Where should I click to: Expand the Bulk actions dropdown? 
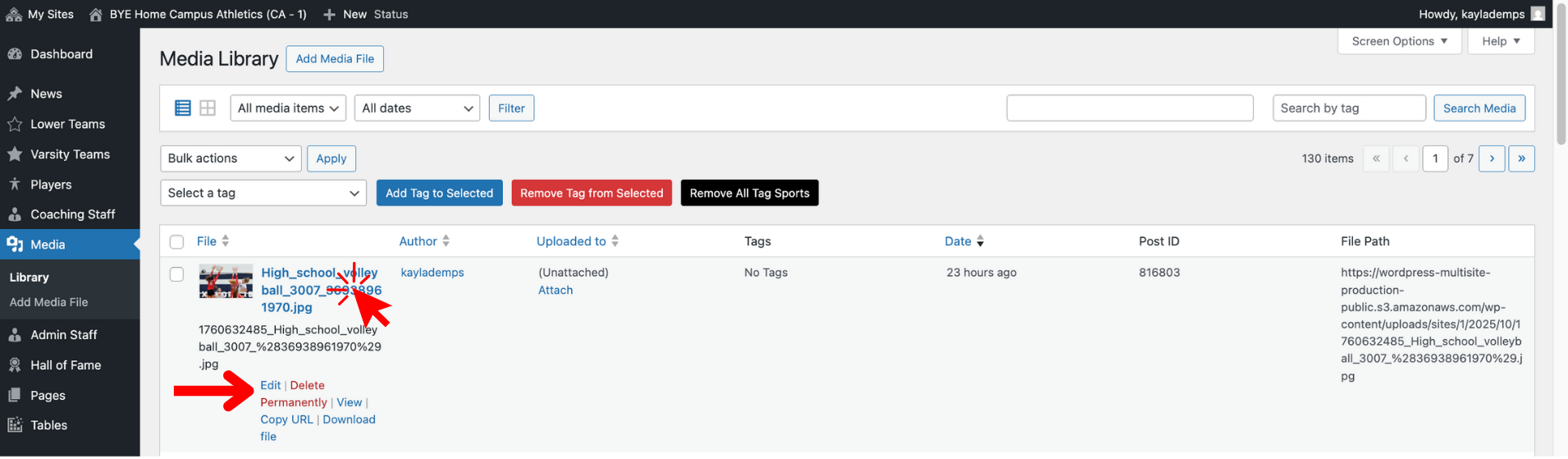(x=231, y=158)
